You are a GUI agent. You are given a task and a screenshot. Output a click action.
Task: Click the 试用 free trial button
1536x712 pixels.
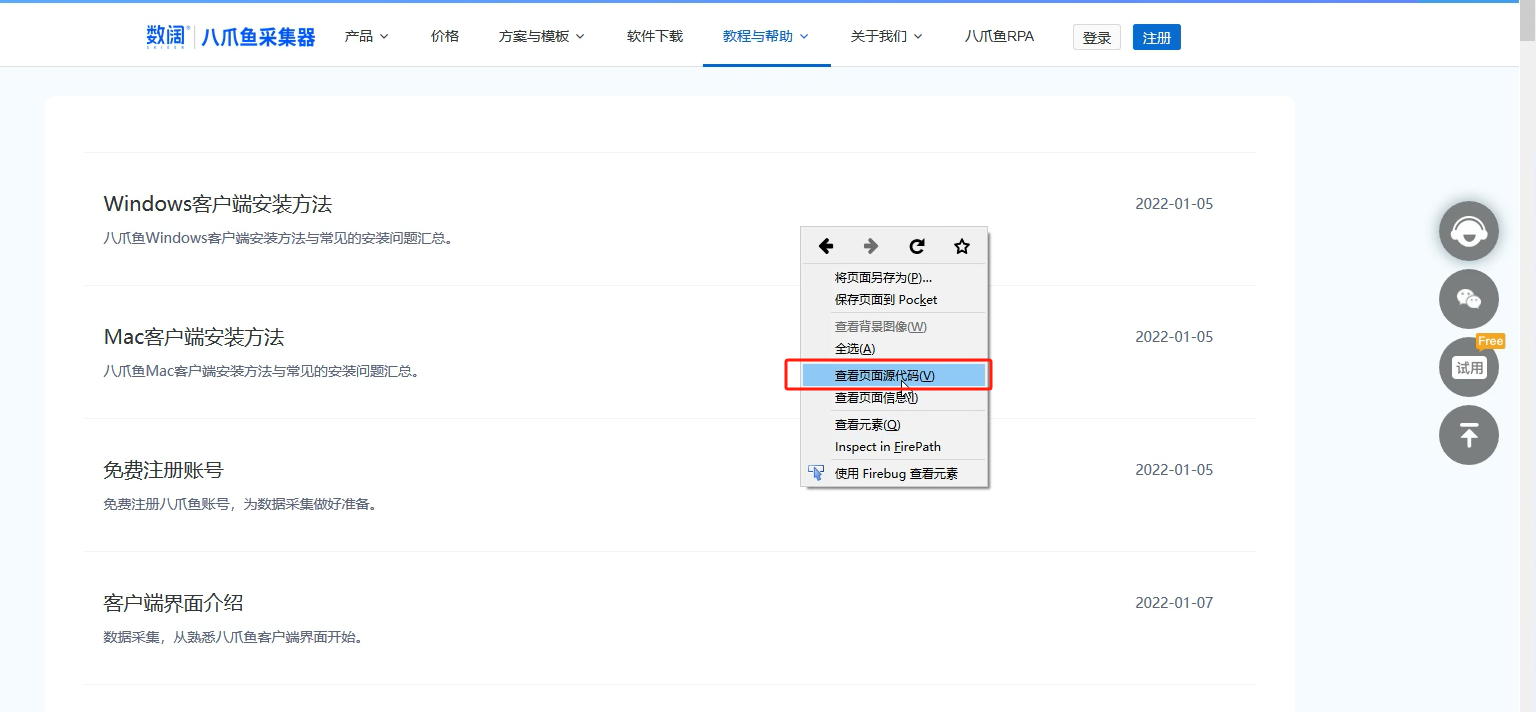tap(1468, 367)
